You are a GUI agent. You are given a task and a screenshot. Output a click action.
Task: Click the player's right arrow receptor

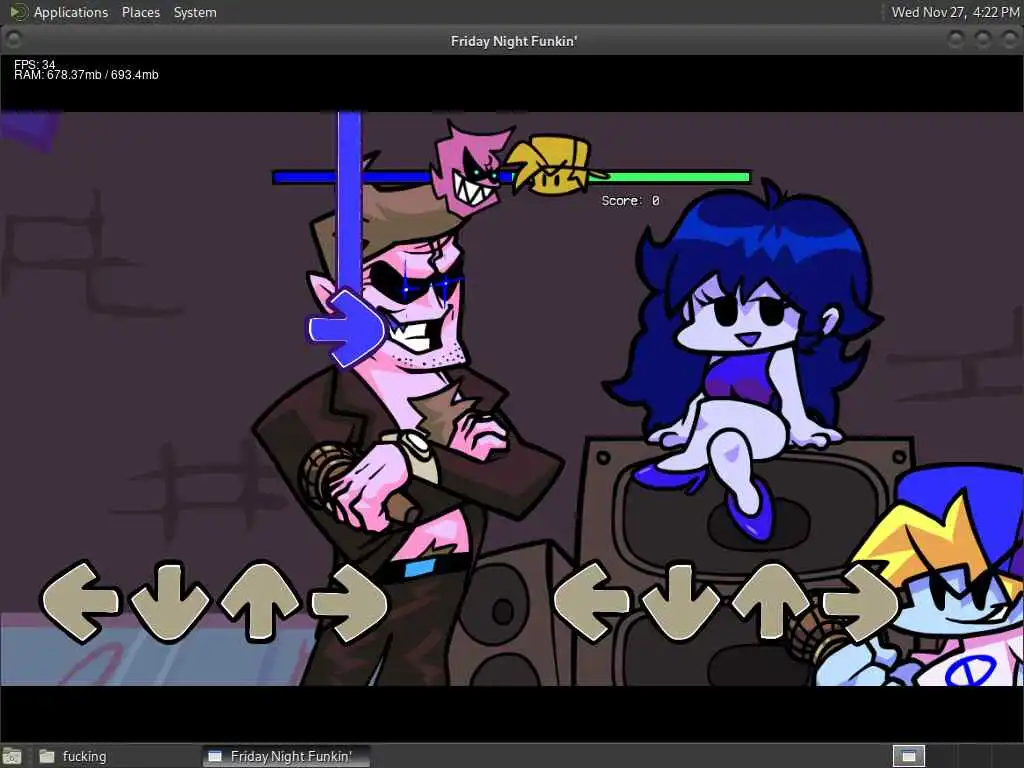click(x=860, y=601)
